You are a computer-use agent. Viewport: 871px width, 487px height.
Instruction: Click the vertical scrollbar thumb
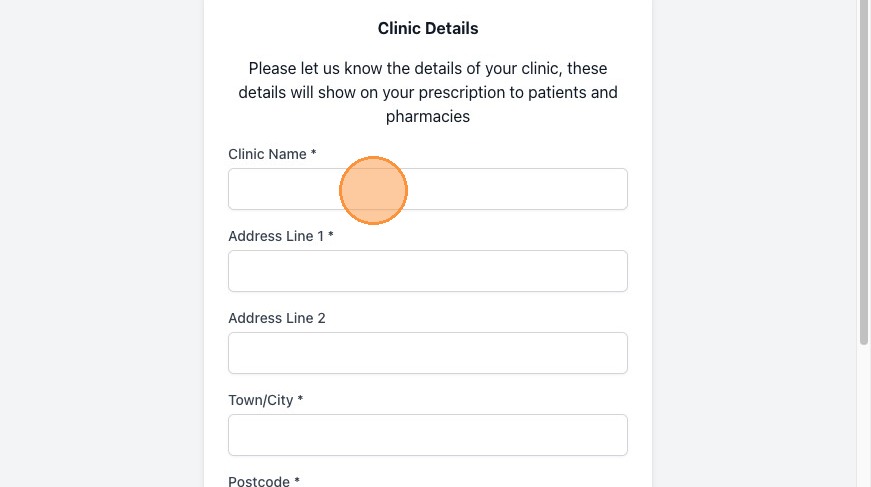coord(864,172)
